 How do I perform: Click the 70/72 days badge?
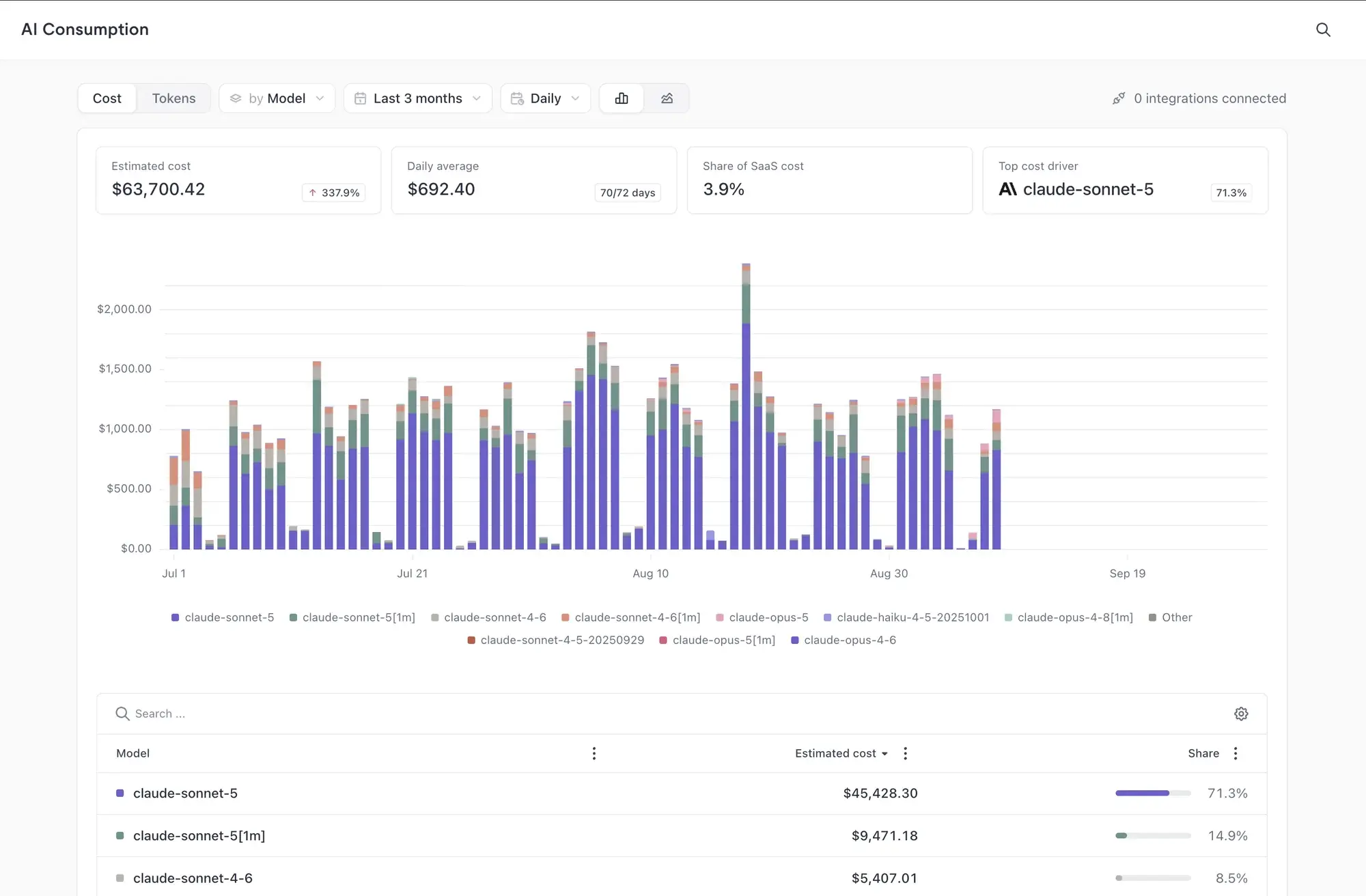click(628, 193)
